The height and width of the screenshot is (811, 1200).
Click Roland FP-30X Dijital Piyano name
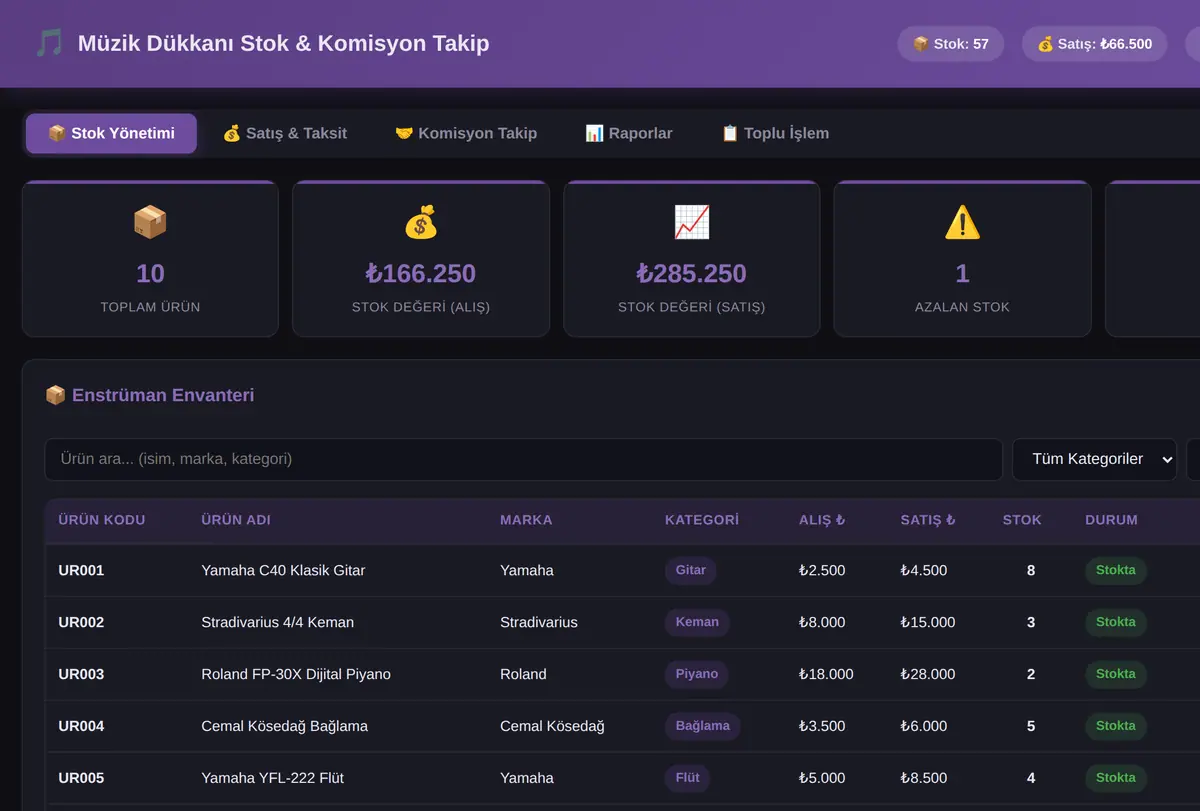pyautogui.click(x=296, y=674)
